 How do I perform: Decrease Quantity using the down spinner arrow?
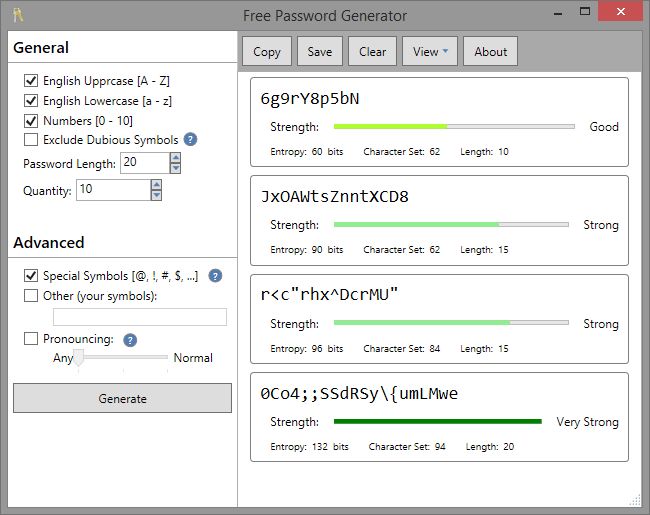click(x=156, y=195)
